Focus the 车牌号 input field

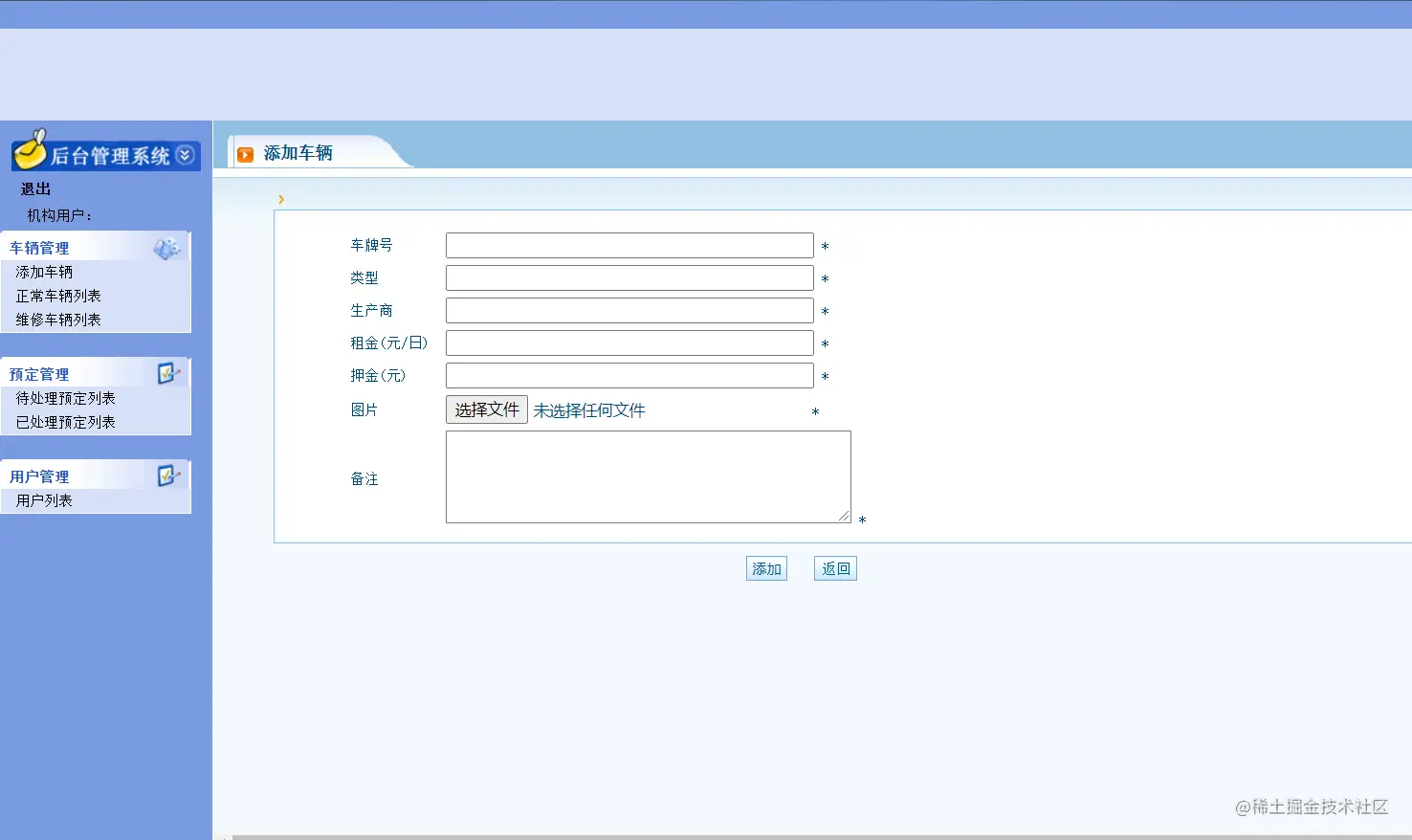[x=629, y=246]
